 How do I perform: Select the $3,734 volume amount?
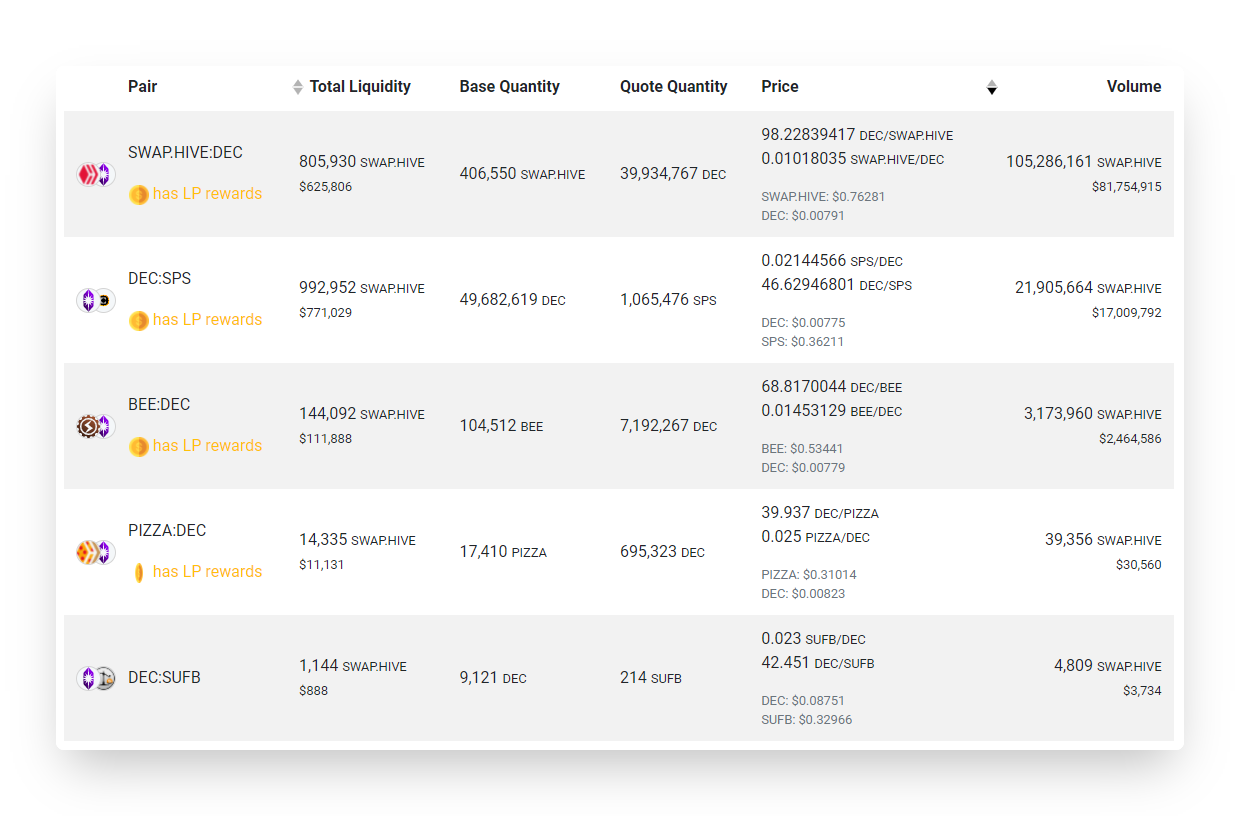tap(1142, 690)
